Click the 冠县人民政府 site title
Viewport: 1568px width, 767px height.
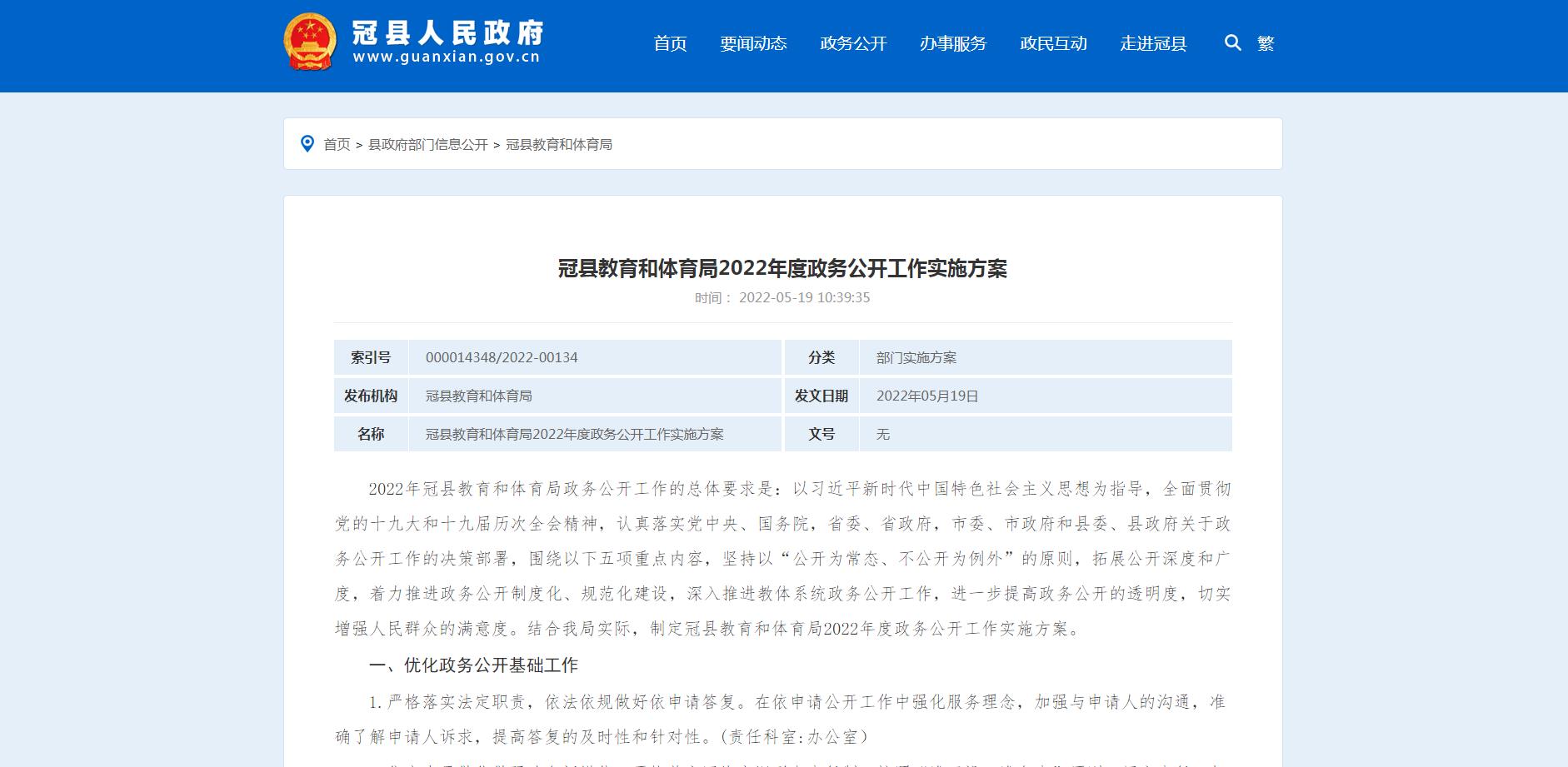click(448, 32)
